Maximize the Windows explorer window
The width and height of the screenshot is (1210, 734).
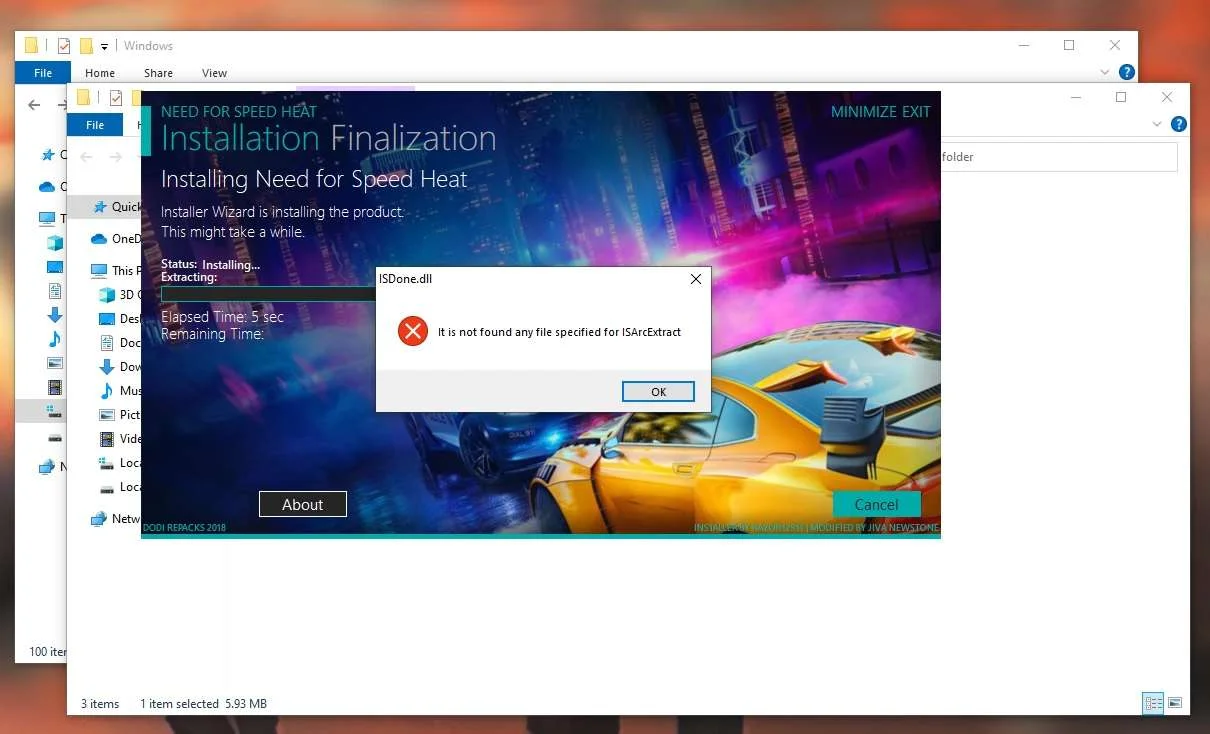coord(1069,45)
